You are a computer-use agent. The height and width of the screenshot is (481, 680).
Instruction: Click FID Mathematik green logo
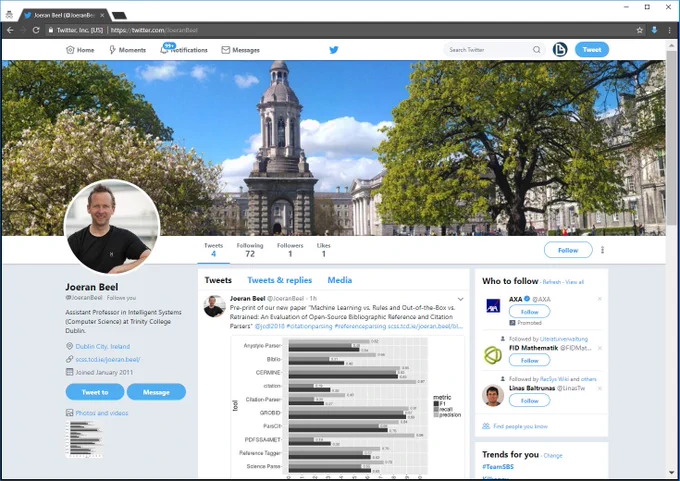[493, 355]
